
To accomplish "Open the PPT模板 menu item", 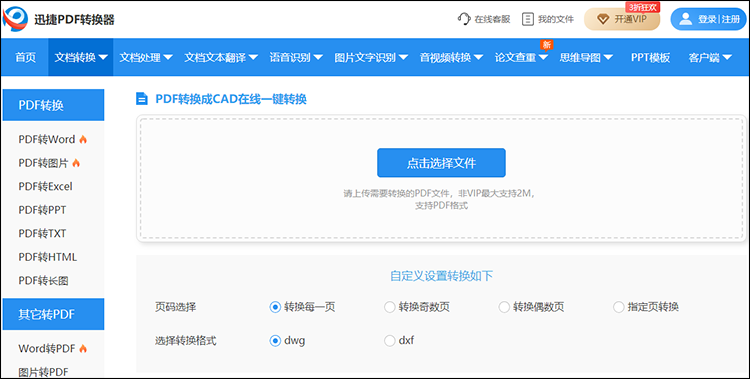I will tap(650, 57).
